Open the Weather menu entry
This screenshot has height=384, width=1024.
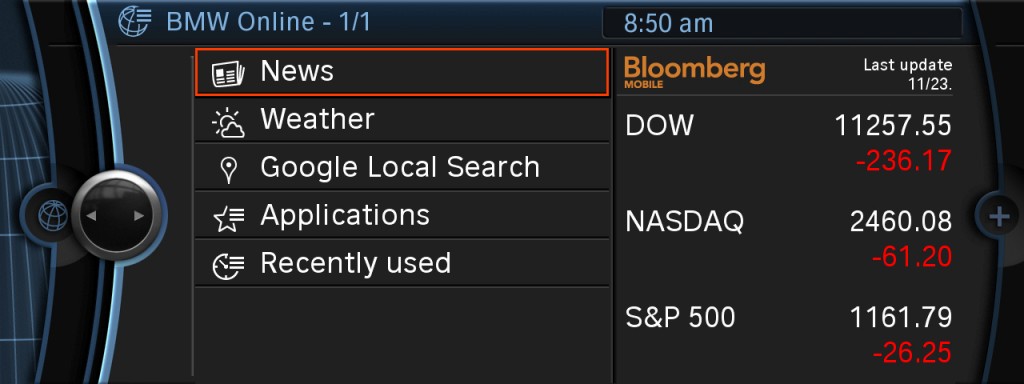[402, 120]
